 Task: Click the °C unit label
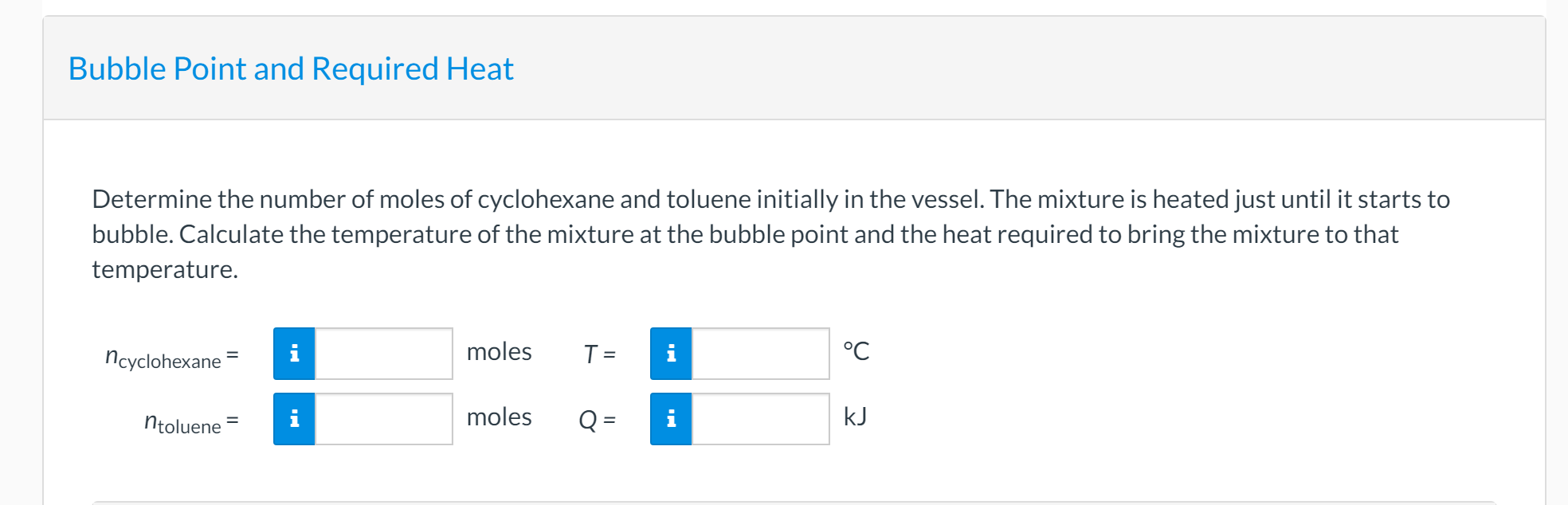857,351
